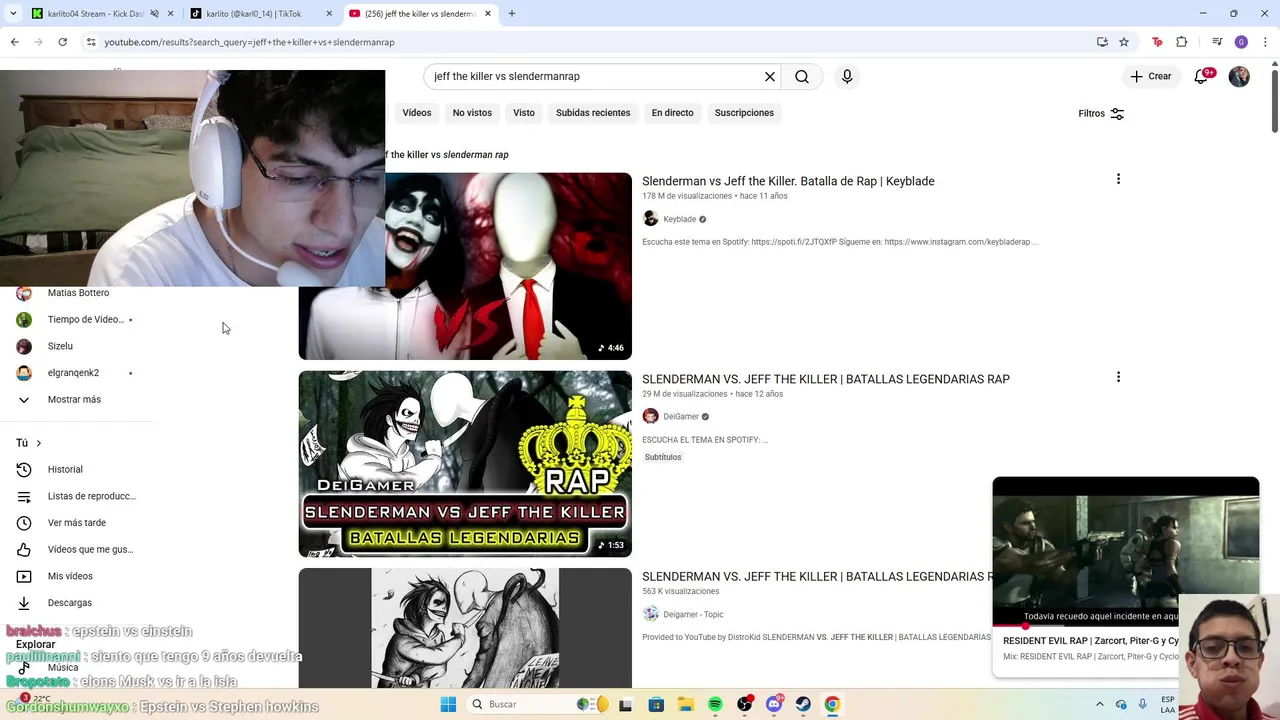Image resolution: width=1280 pixels, height=720 pixels.
Task: View site information icon in address bar
Action: point(91,42)
